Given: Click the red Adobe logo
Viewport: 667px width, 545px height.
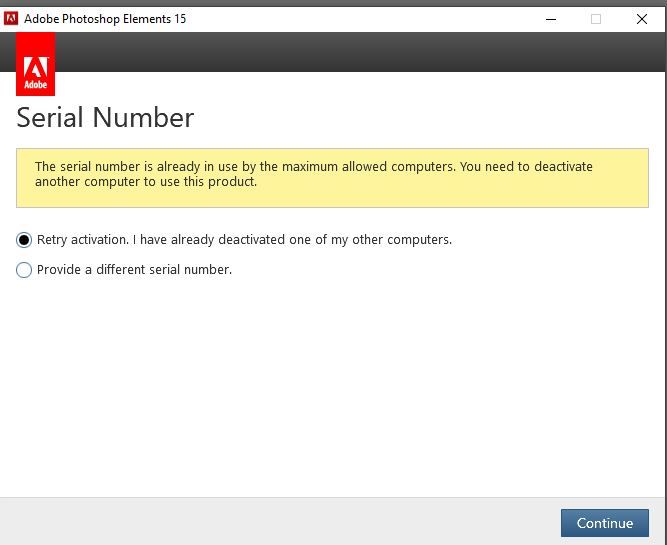Looking at the screenshot, I should point(35,64).
